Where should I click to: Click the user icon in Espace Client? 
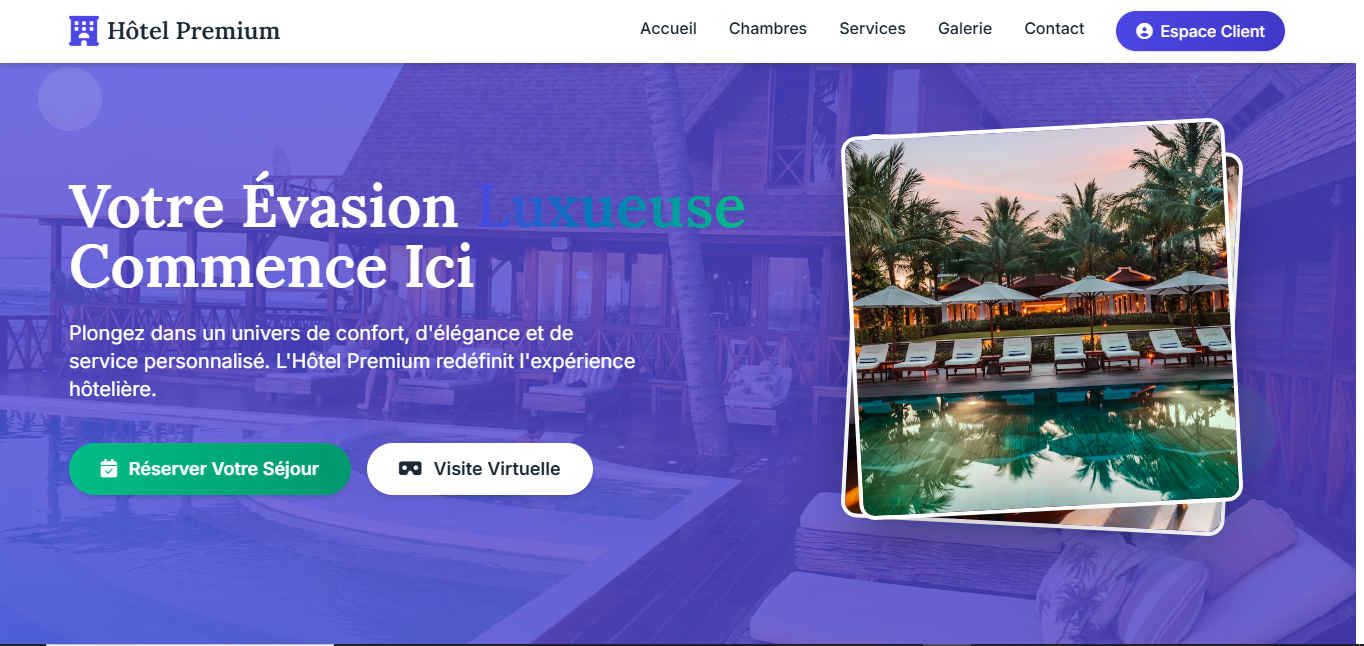tap(1144, 31)
